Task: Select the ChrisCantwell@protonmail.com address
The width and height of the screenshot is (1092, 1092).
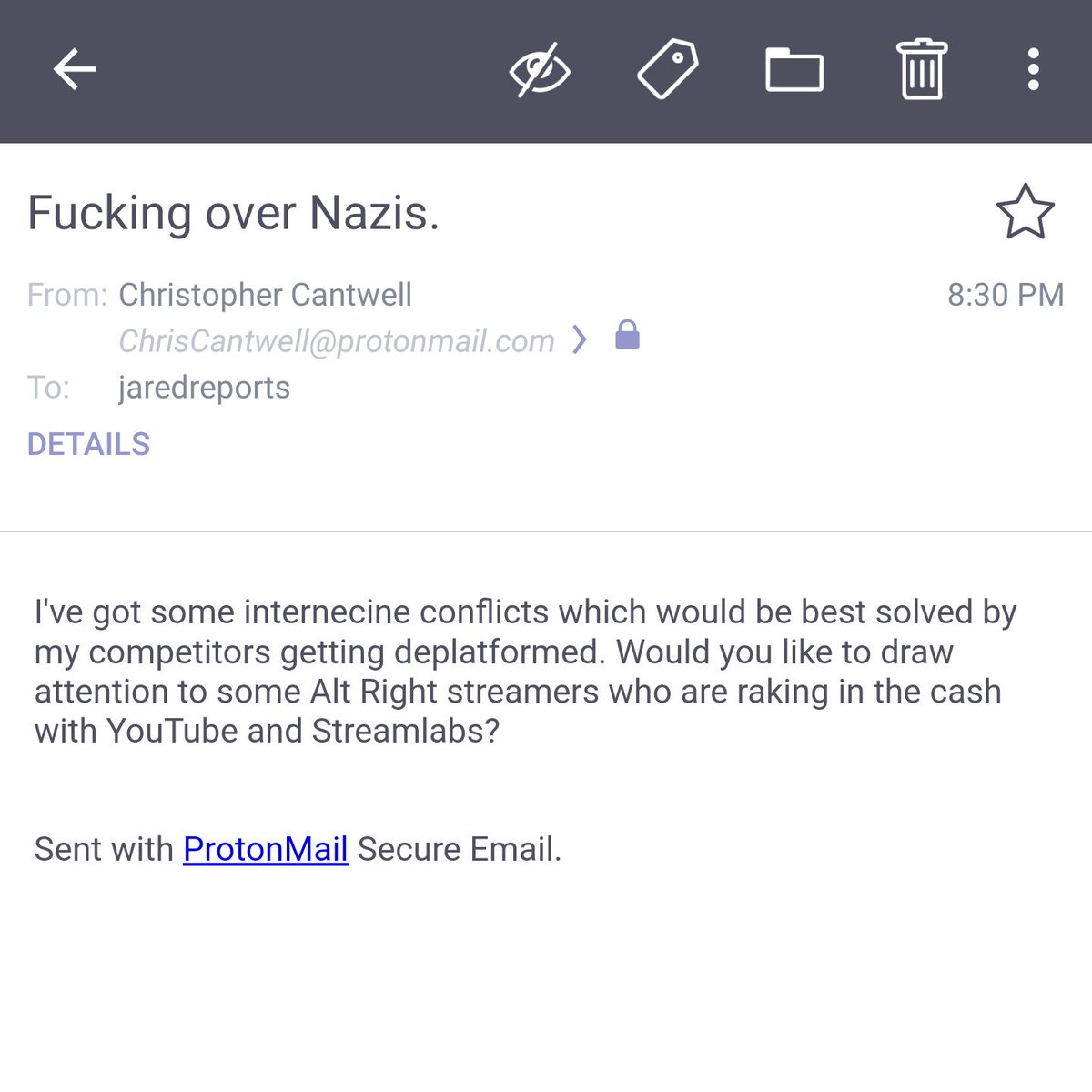Action: (x=337, y=341)
